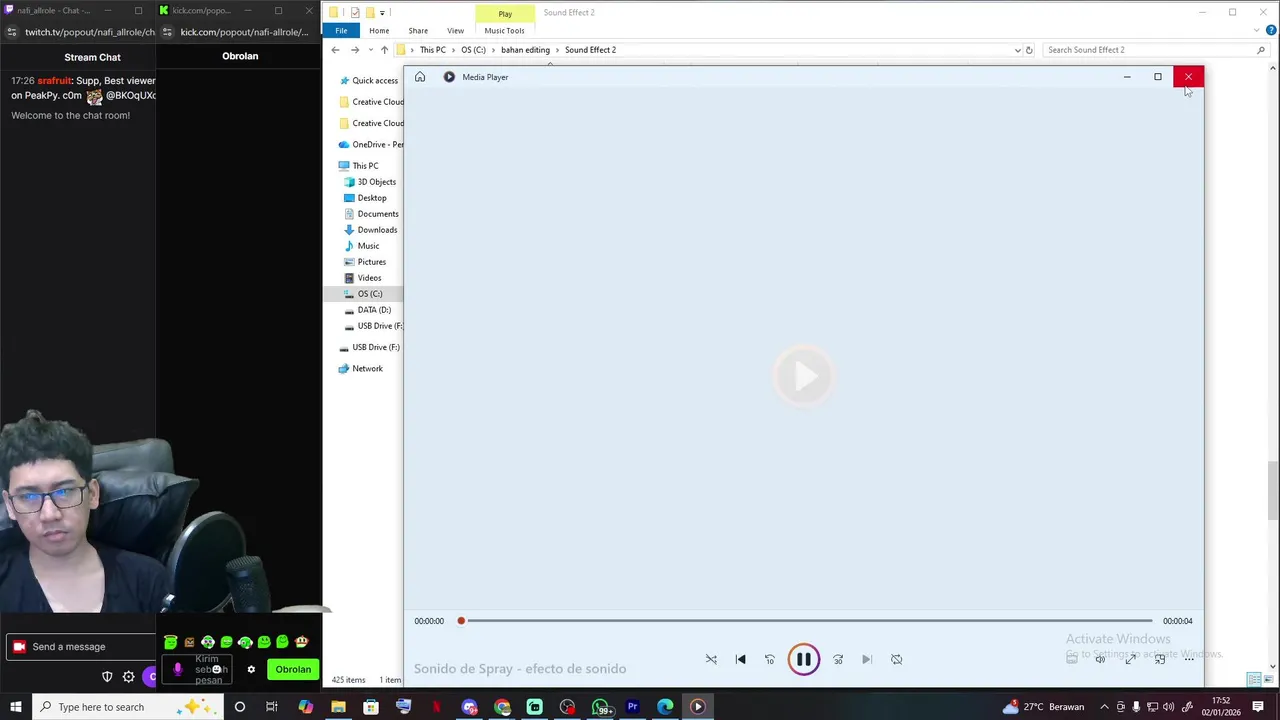Viewport: 1280px width, 720px height.
Task: Click the Media Player seek bar
Action: 806,621
